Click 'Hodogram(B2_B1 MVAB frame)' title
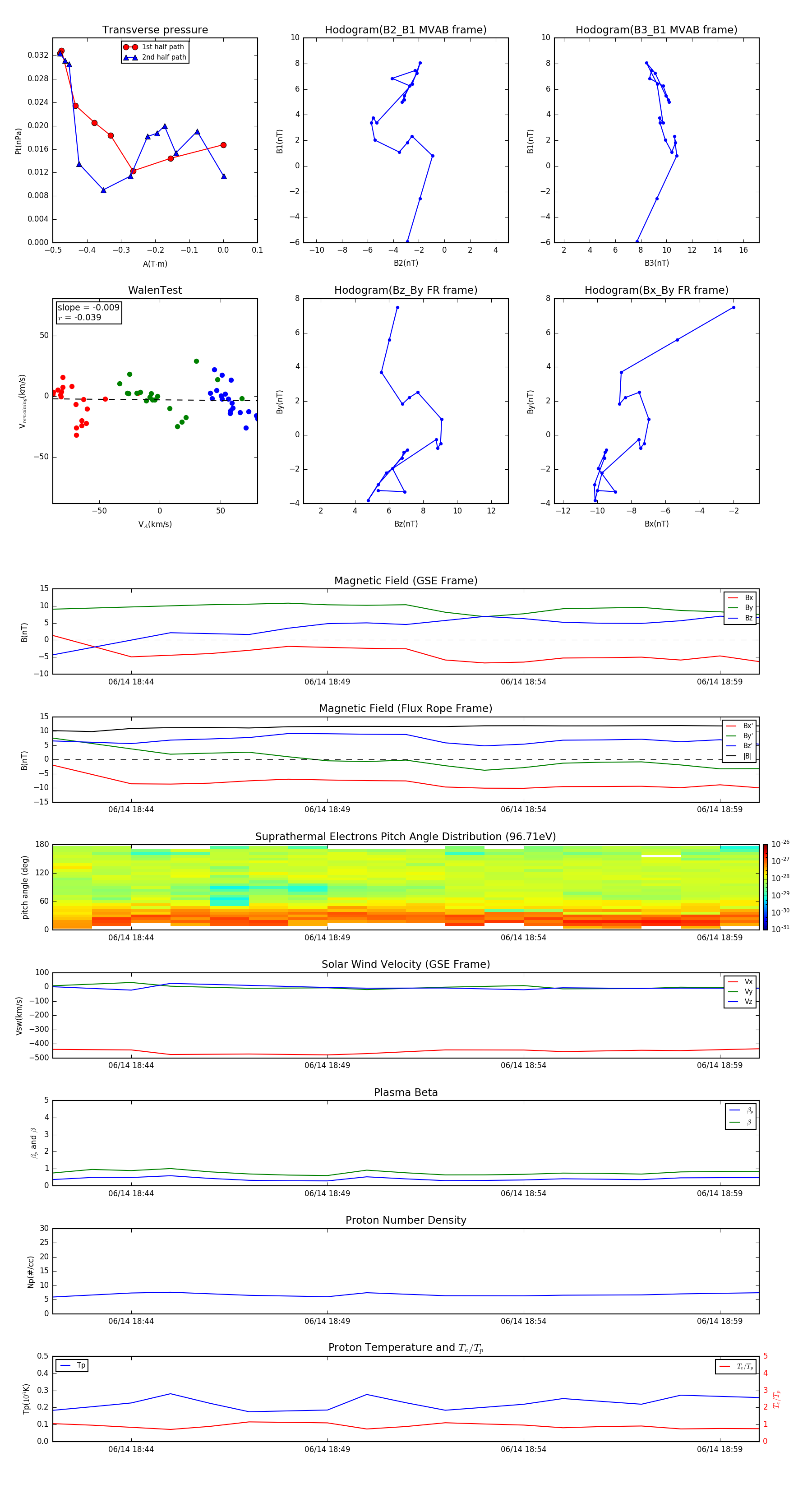 (406, 30)
